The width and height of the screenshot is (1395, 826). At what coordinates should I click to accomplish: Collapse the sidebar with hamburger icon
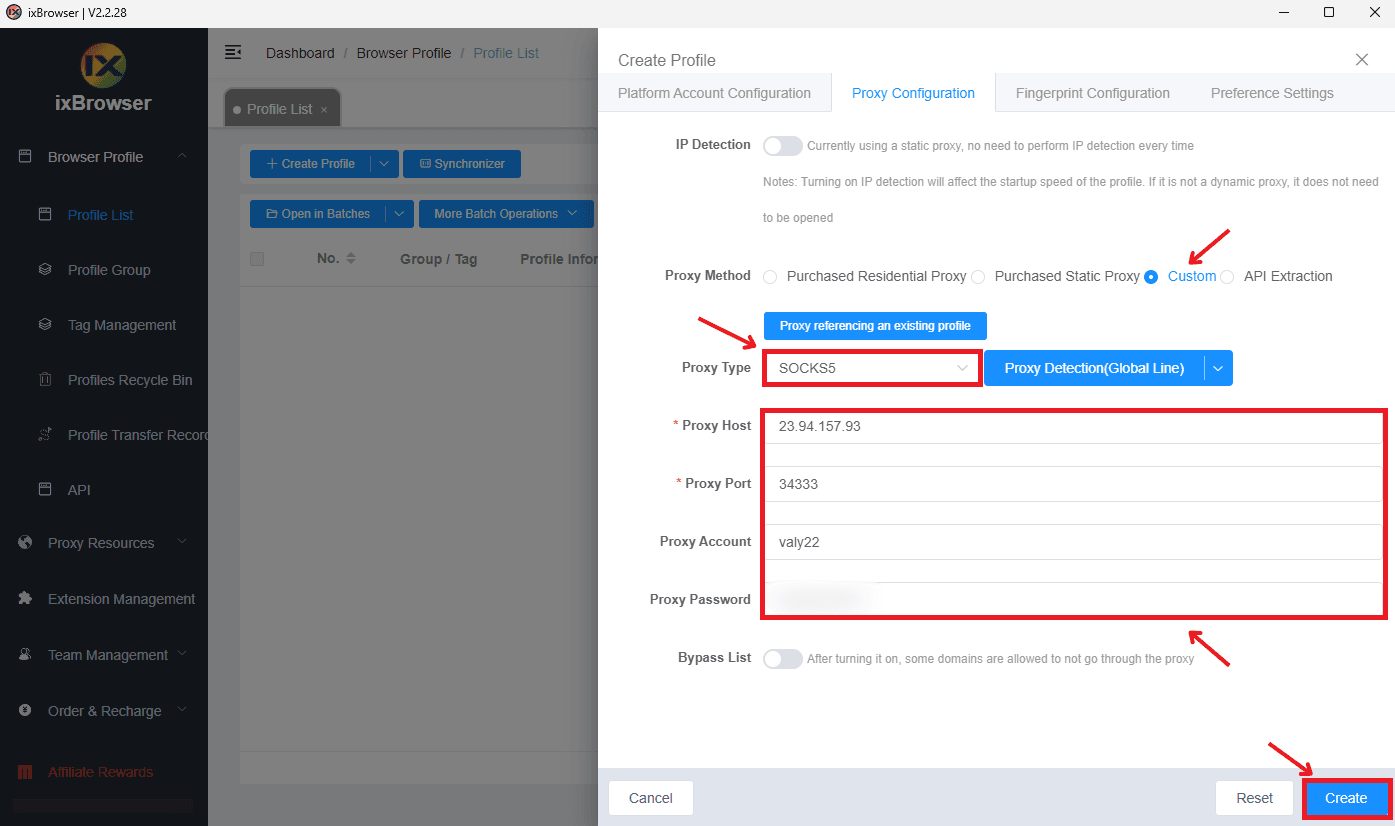tap(233, 52)
